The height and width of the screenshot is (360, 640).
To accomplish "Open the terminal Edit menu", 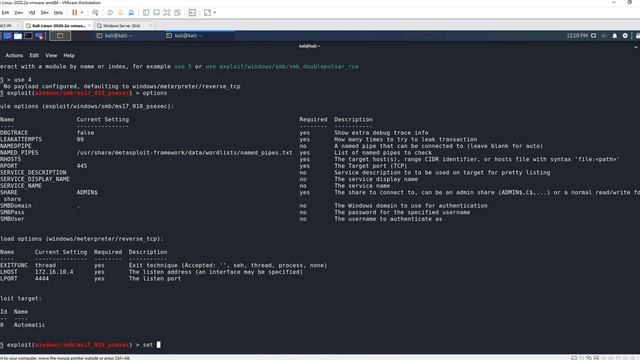I will (x=34, y=55).
